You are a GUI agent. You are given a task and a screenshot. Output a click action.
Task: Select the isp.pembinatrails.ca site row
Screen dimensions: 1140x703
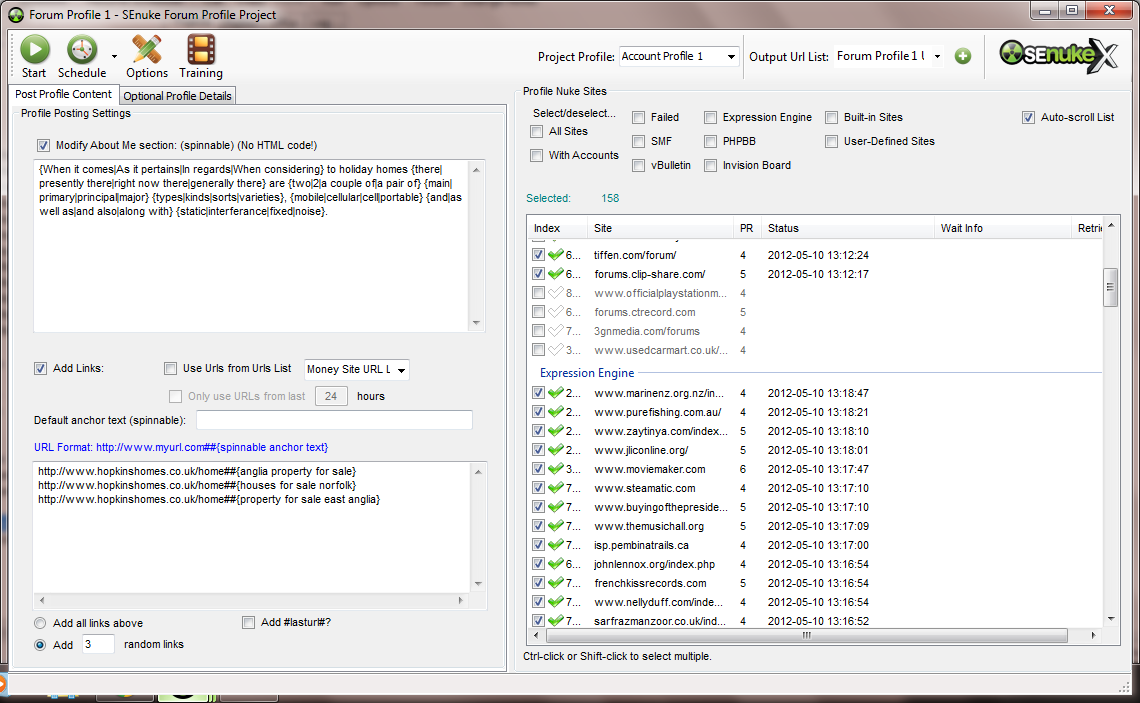click(814, 545)
